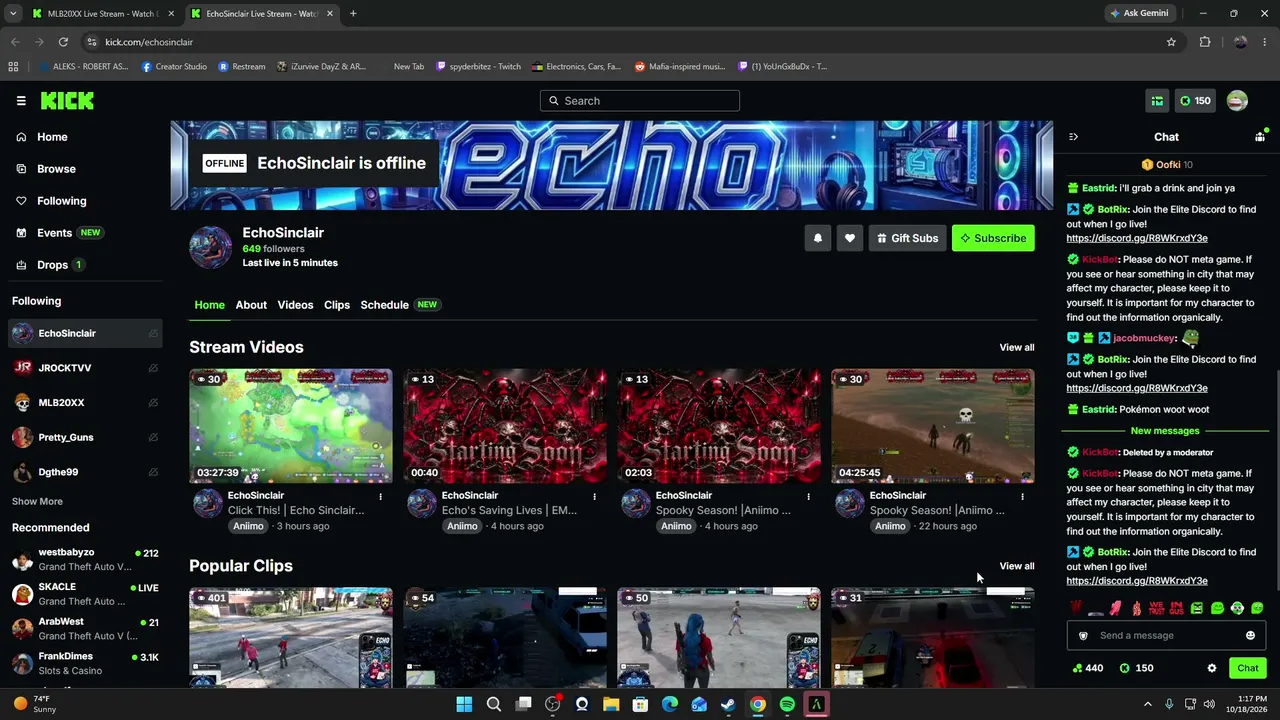Open emoji picker in chat message box
Image resolution: width=1280 pixels, height=720 pixels.
[x=1250, y=636]
